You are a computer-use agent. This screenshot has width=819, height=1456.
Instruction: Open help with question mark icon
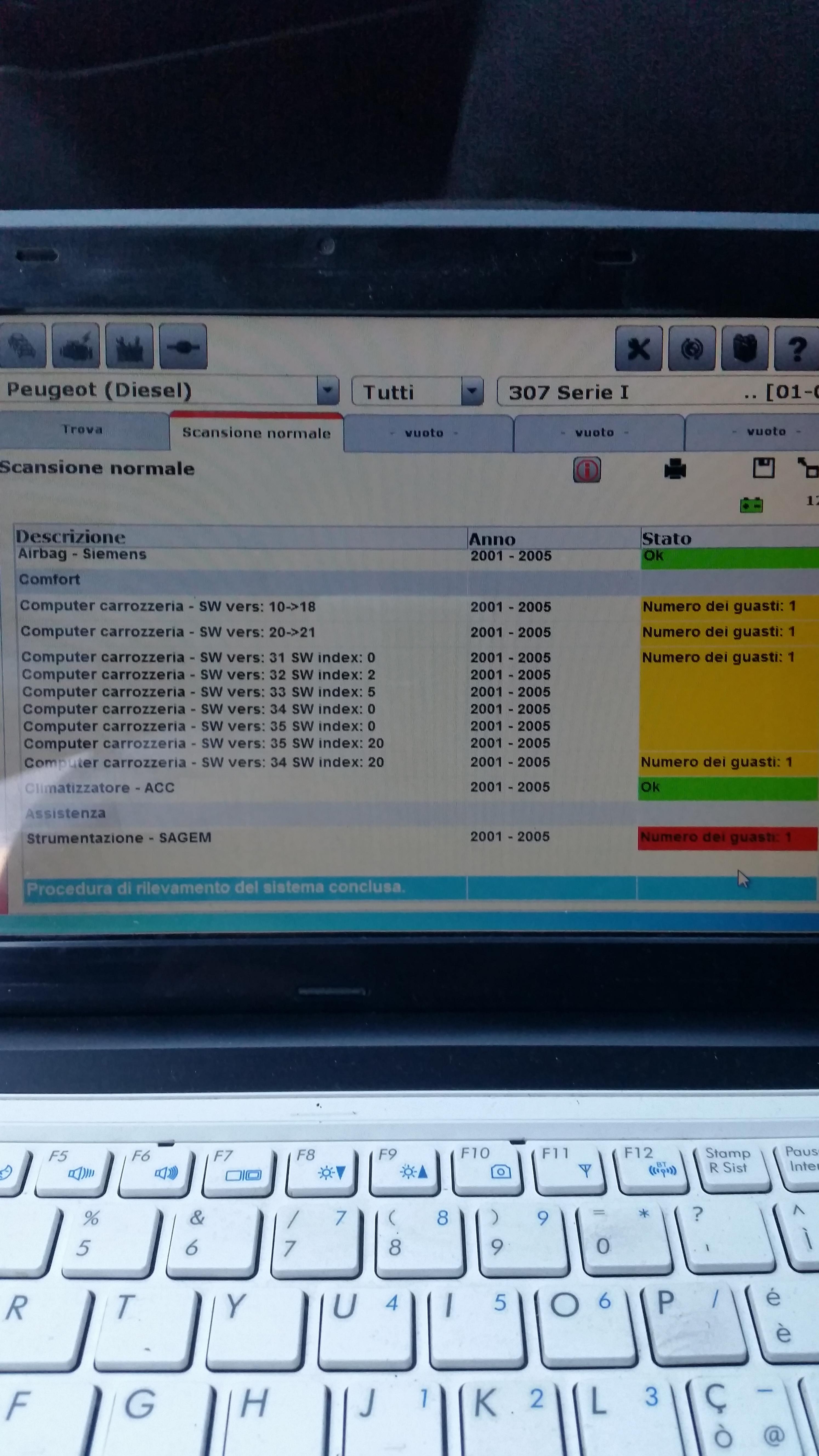pos(797,348)
